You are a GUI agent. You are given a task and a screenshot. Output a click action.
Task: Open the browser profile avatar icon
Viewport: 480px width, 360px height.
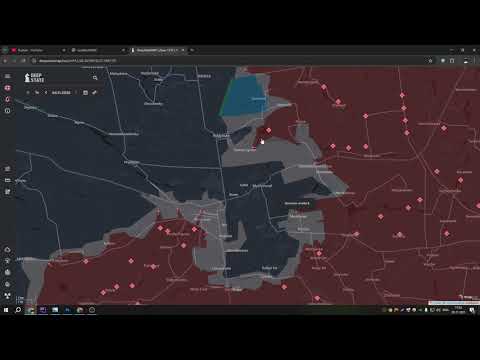point(466,61)
